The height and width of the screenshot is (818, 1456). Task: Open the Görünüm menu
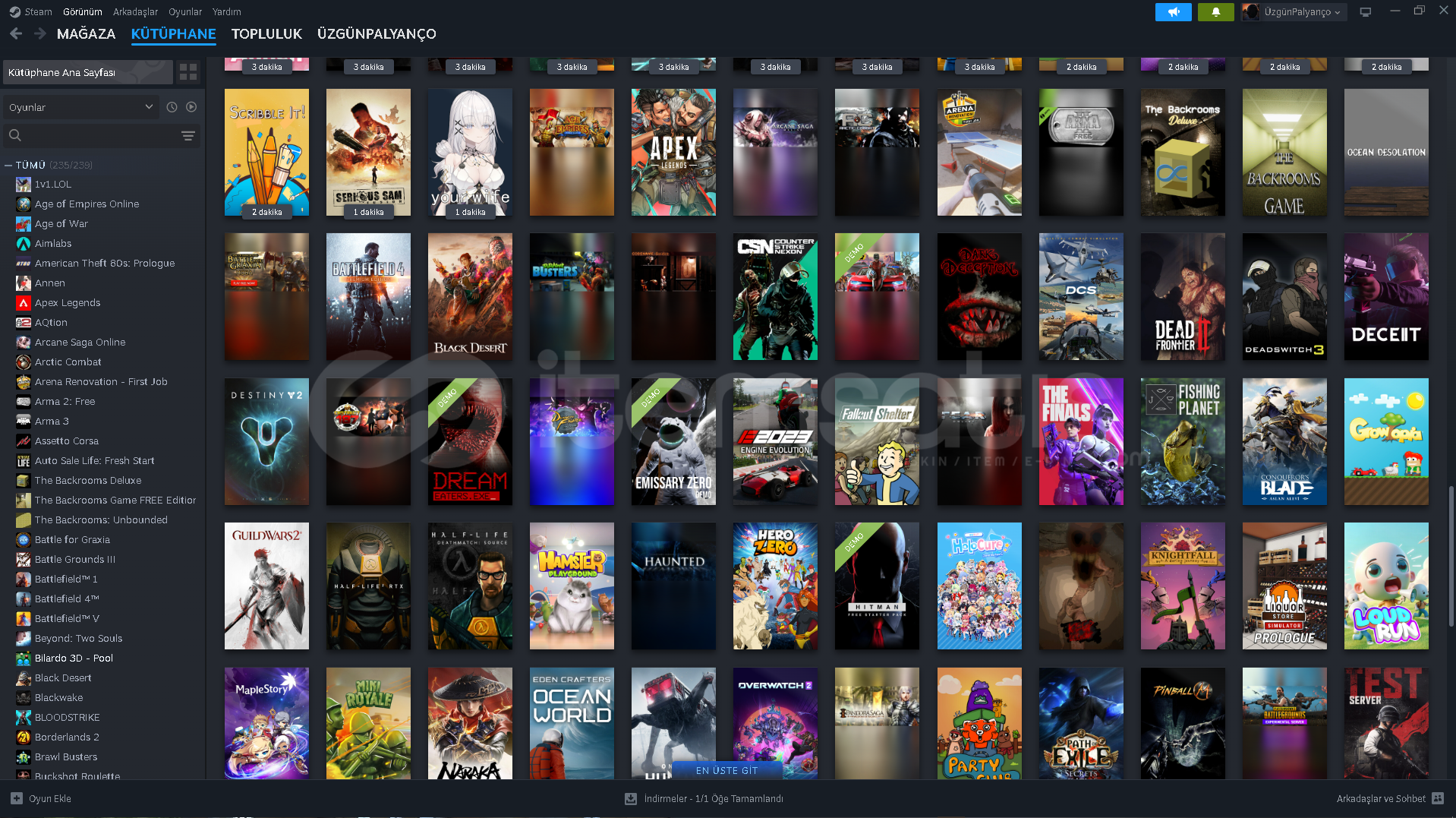[x=83, y=11]
